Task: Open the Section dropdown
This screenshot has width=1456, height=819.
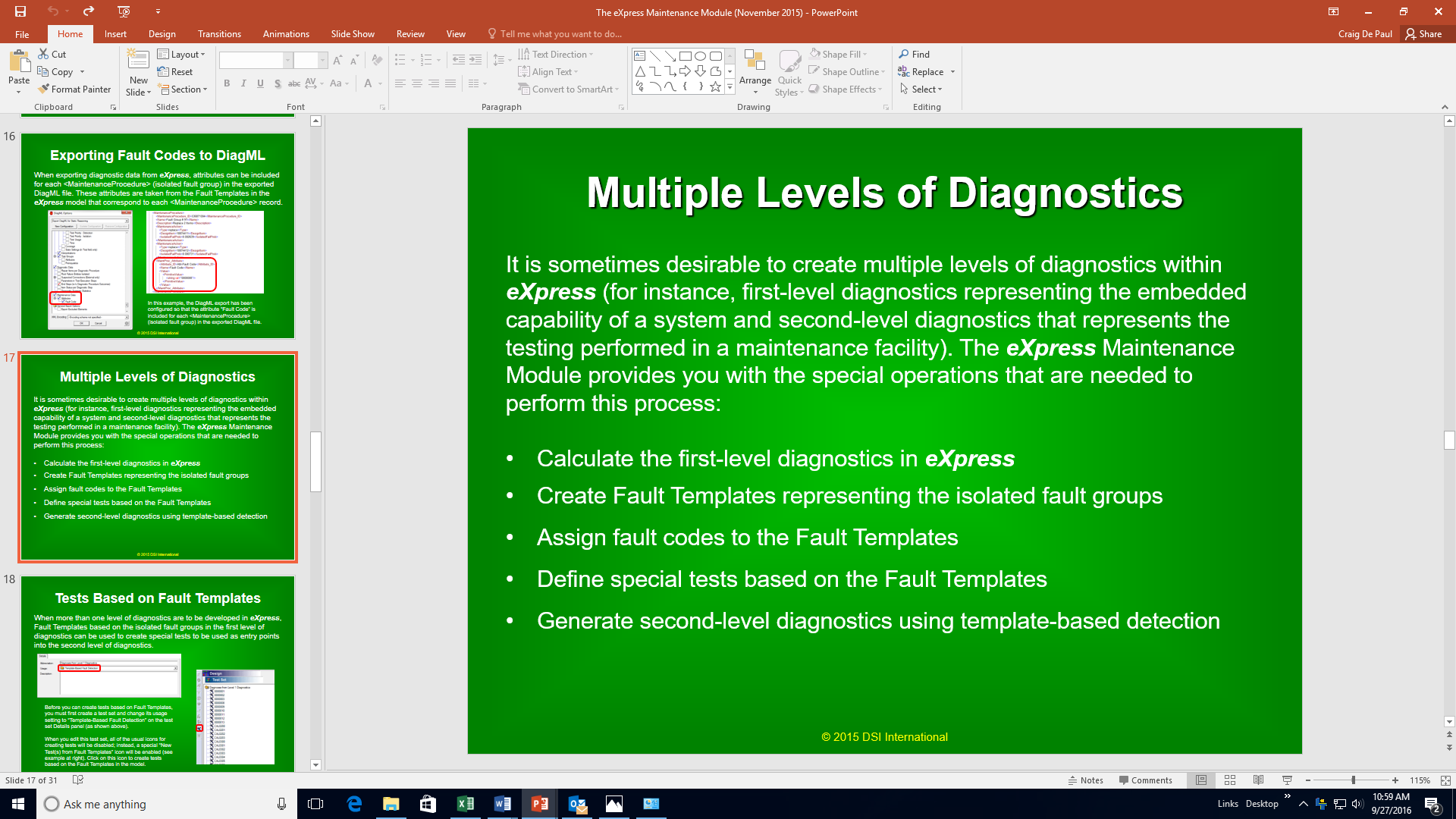Action: [183, 89]
